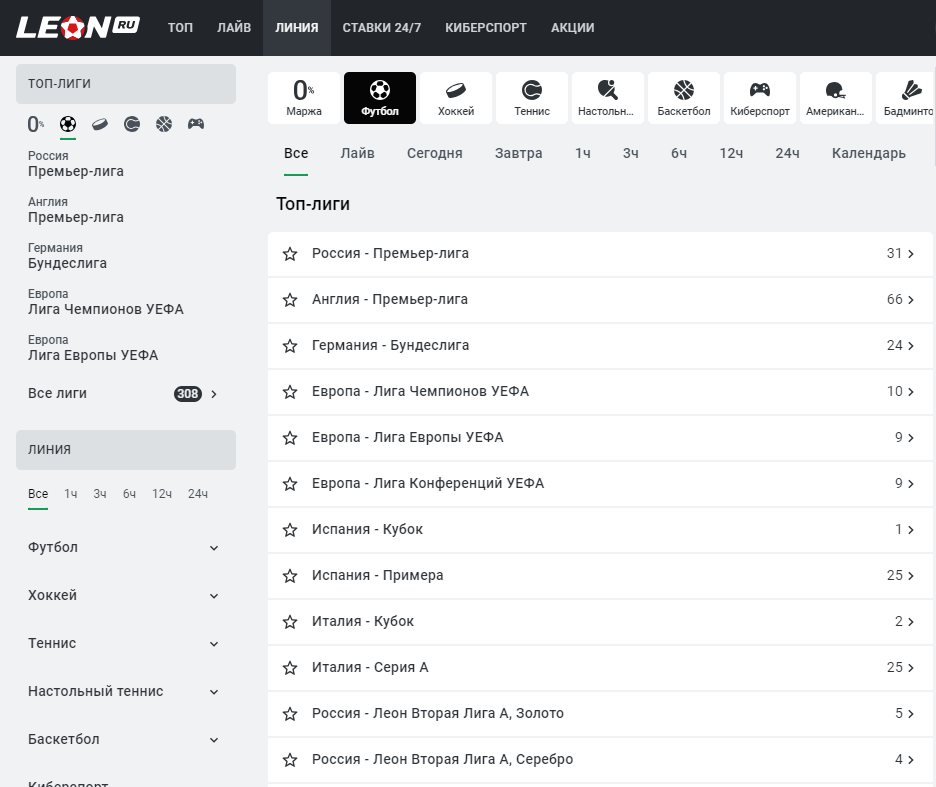Open sidebar link Лига Европы УЕФА
The image size is (936, 787).
tap(93, 348)
